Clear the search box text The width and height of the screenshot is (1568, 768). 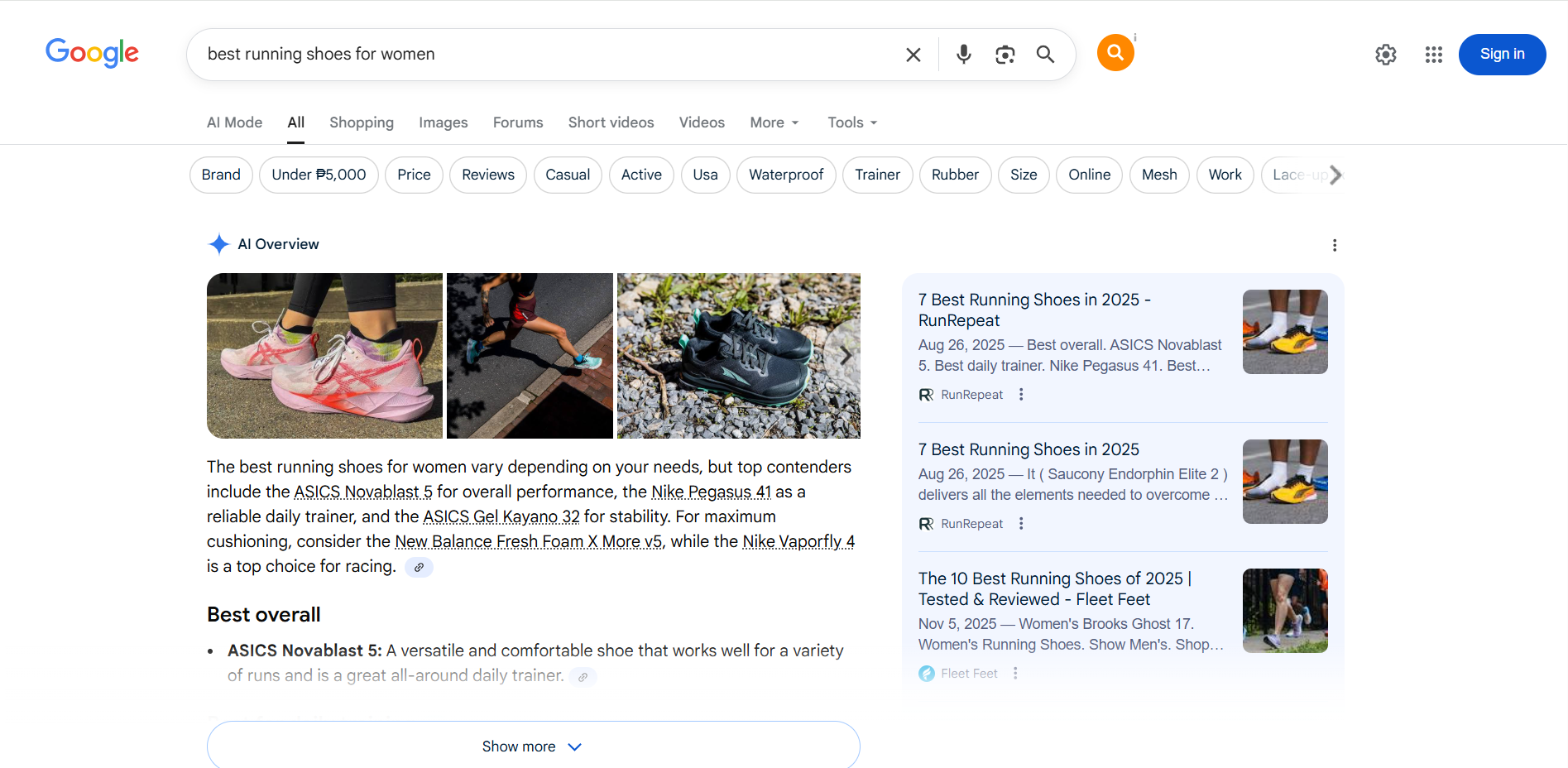point(913,55)
